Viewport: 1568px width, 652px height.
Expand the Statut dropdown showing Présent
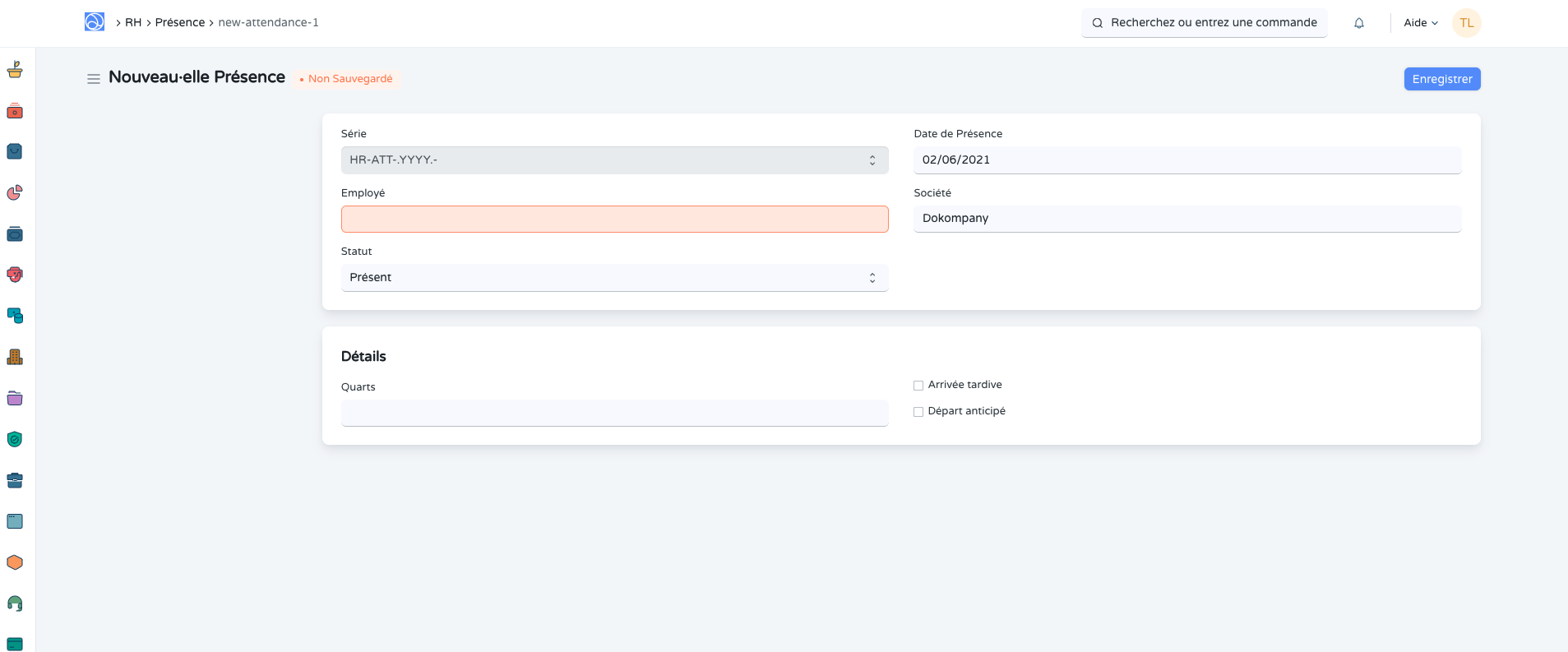pyautogui.click(x=614, y=278)
